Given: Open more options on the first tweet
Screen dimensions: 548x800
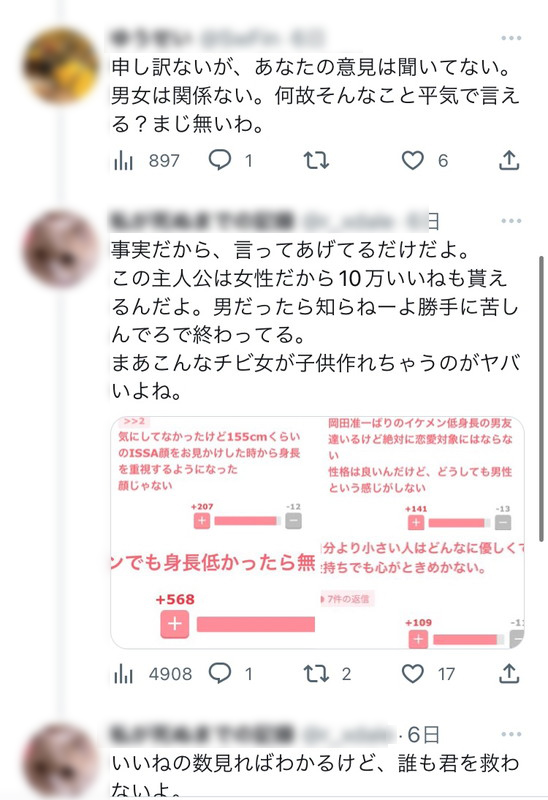Looking at the screenshot, I should (511, 38).
